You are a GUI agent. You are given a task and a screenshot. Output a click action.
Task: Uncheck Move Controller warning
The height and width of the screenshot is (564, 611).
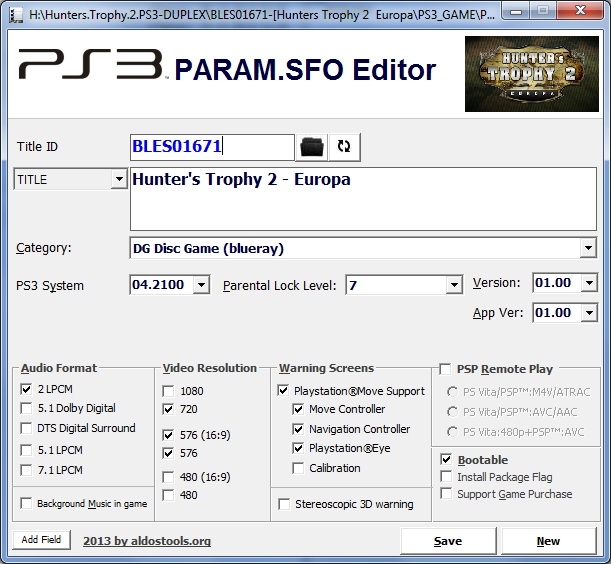[x=298, y=409]
